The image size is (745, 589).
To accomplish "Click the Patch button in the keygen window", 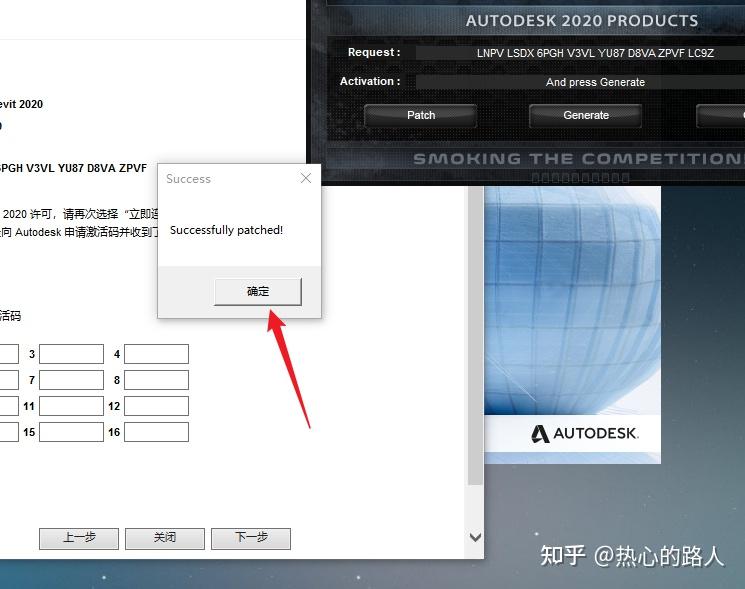I will pyautogui.click(x=420, y=115).
